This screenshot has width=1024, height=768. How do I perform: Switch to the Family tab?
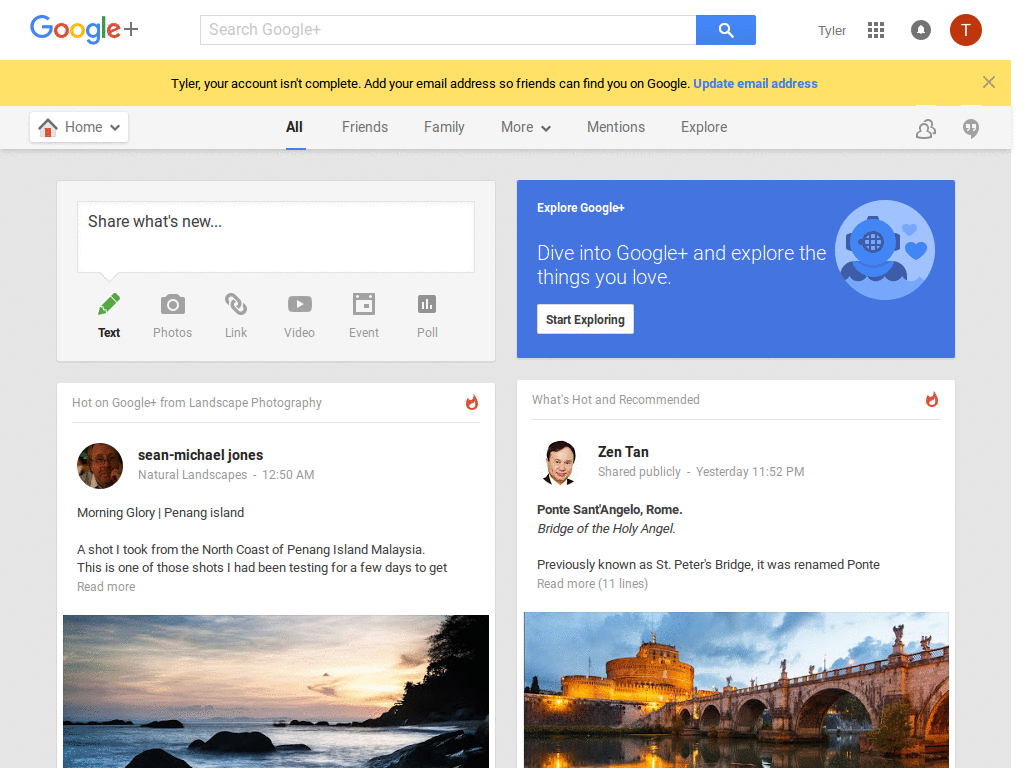(444, 127)
